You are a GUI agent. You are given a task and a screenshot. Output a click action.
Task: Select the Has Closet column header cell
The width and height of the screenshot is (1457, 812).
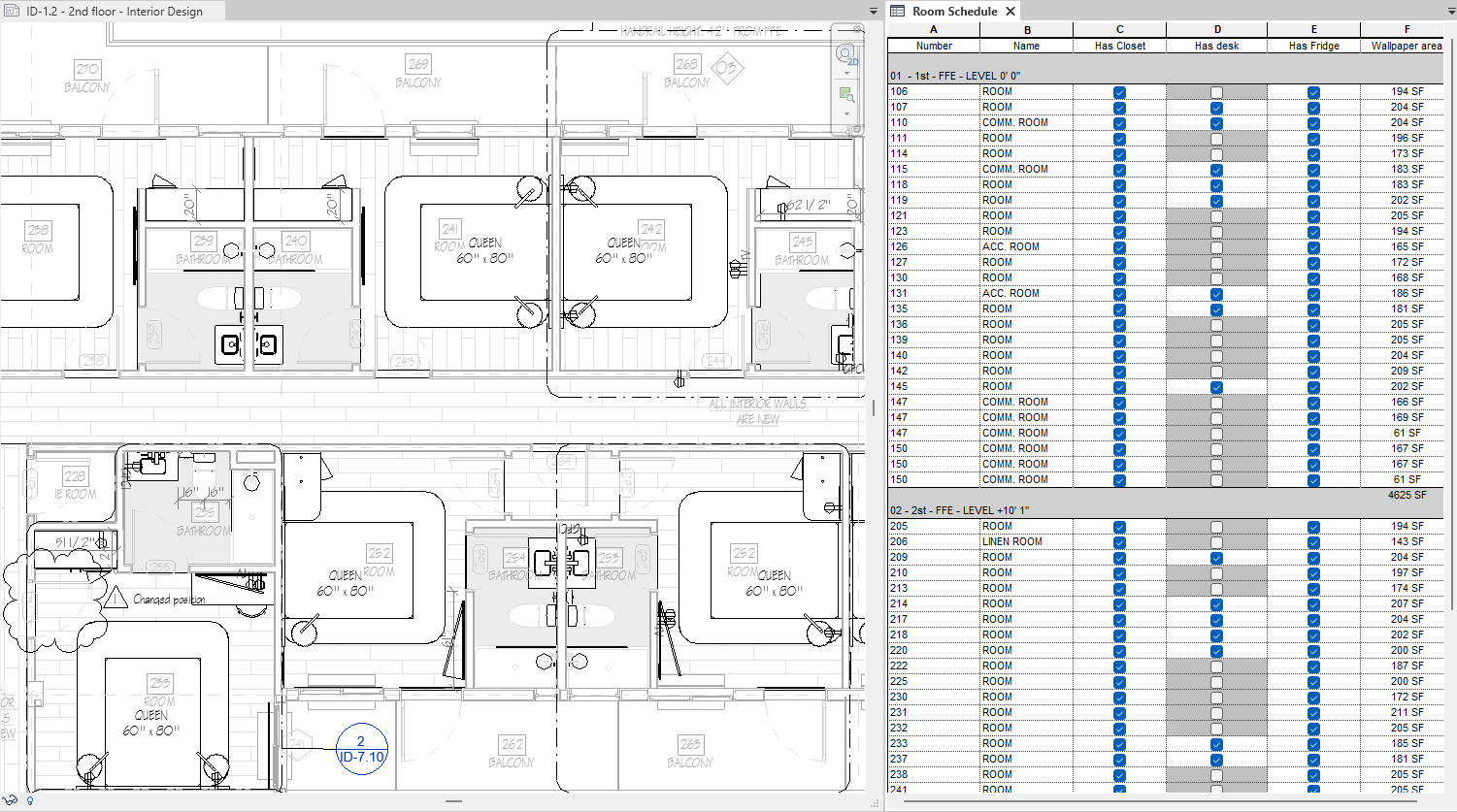tap(1120, 46)
